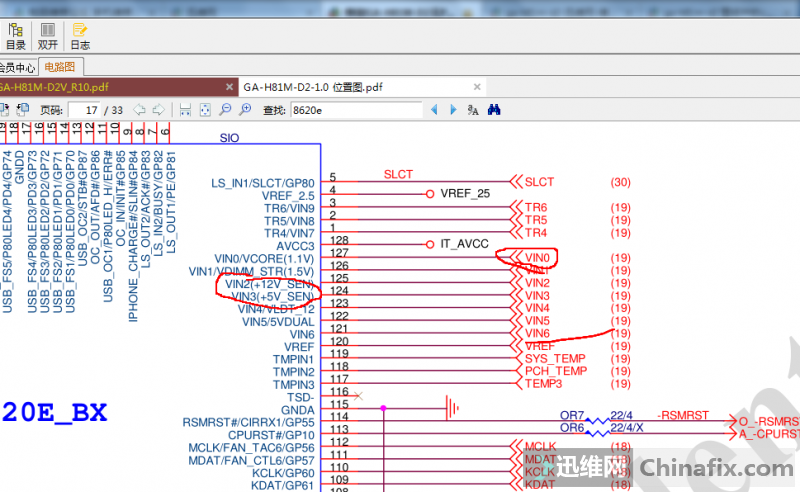The image size is (800, 492).
Task: Focus the page number field showing 17
Action: 85,110
